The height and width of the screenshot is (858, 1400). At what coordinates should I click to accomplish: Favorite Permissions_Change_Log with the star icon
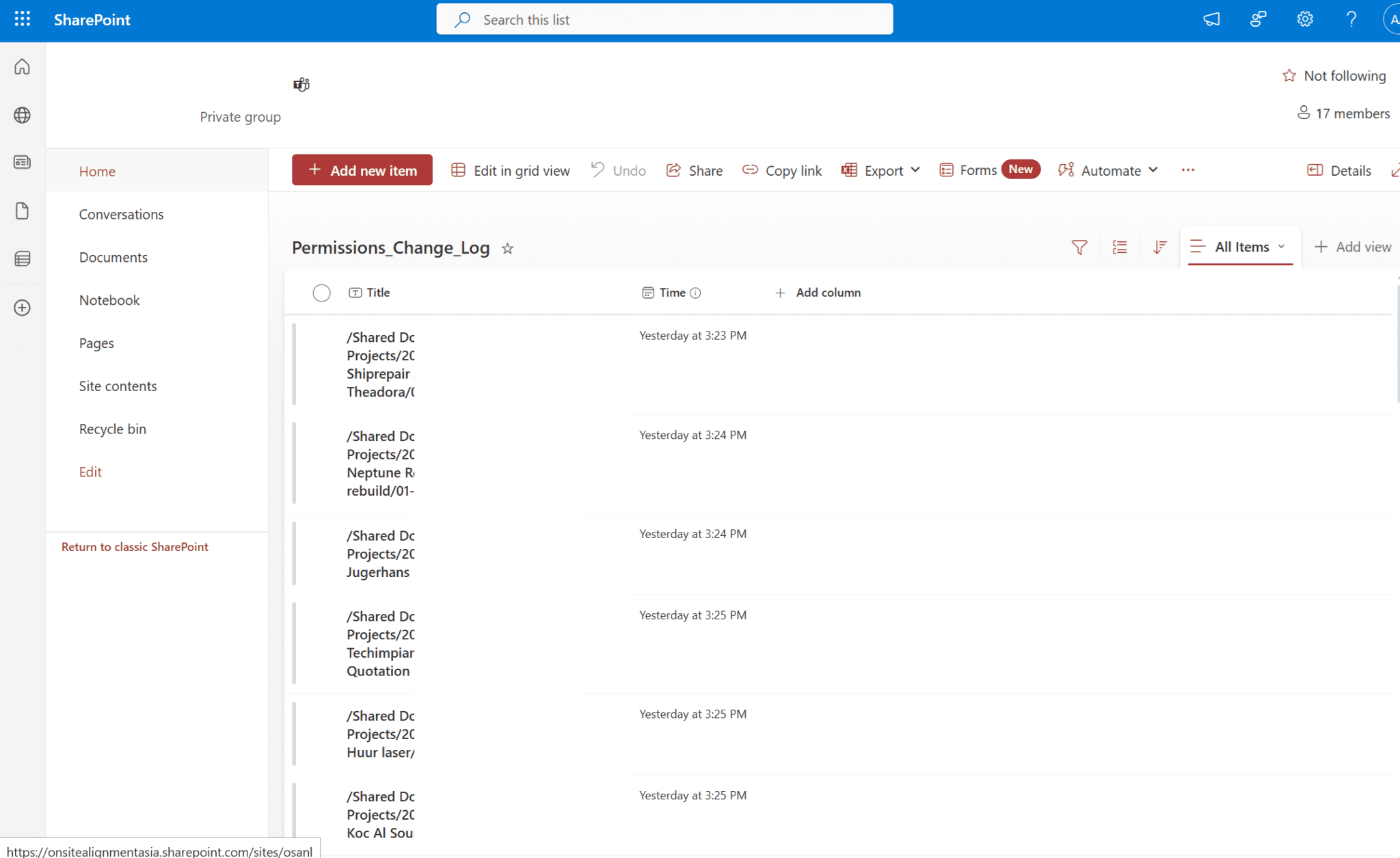pos(507,249)
